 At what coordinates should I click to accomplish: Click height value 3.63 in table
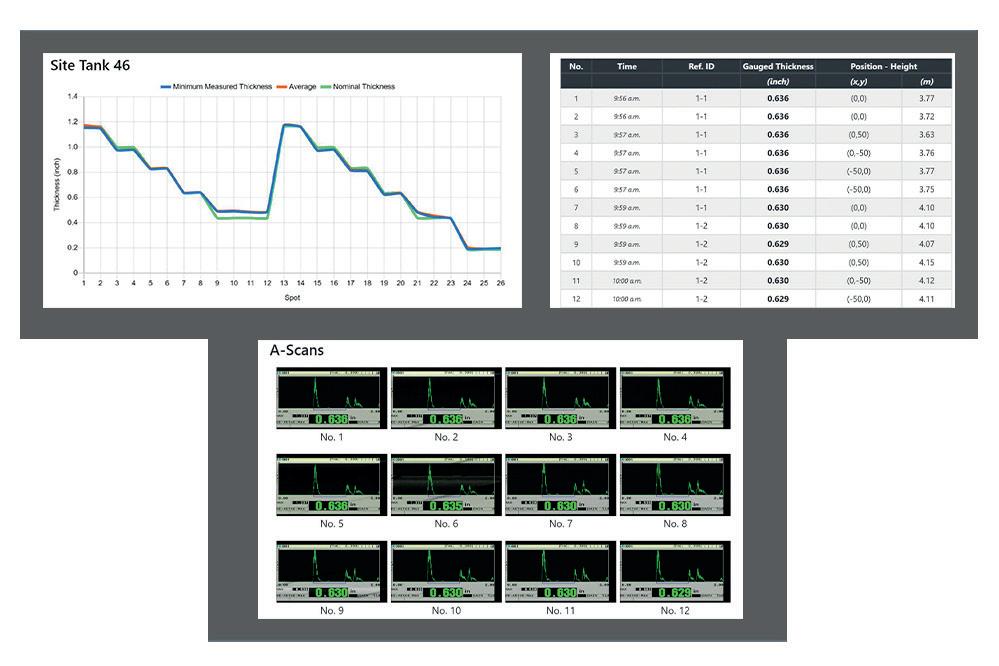[927, 135]
